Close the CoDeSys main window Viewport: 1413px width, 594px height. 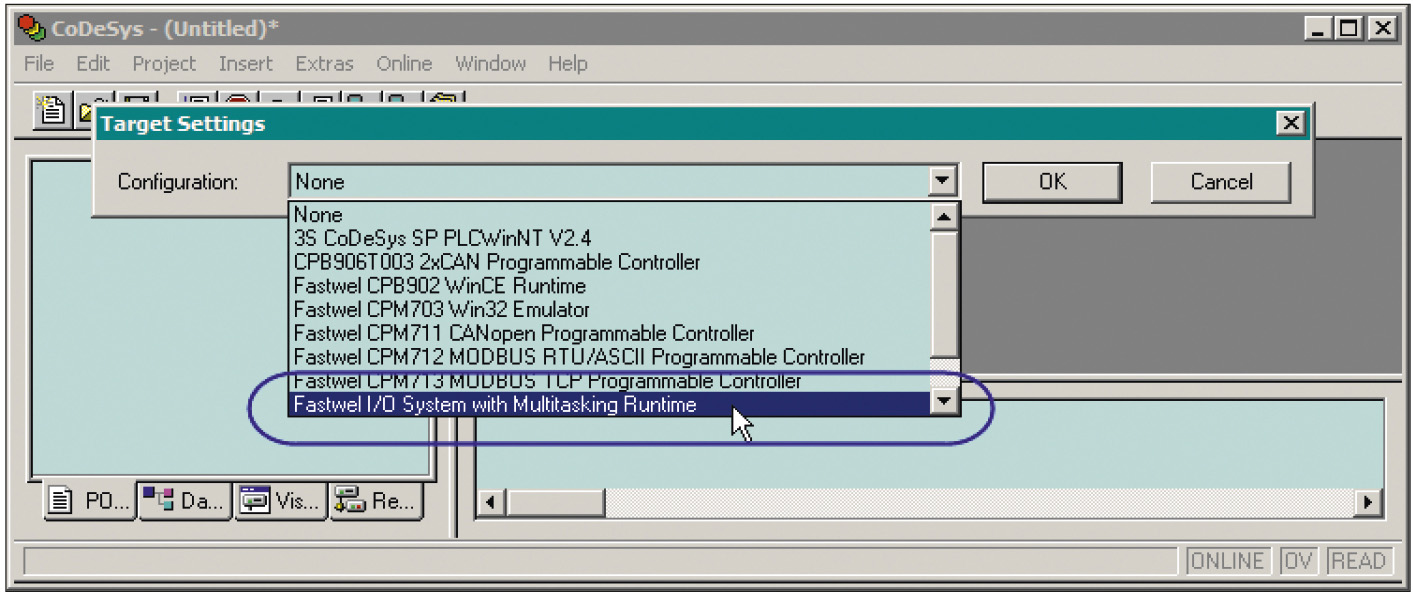click(1382, 29)
